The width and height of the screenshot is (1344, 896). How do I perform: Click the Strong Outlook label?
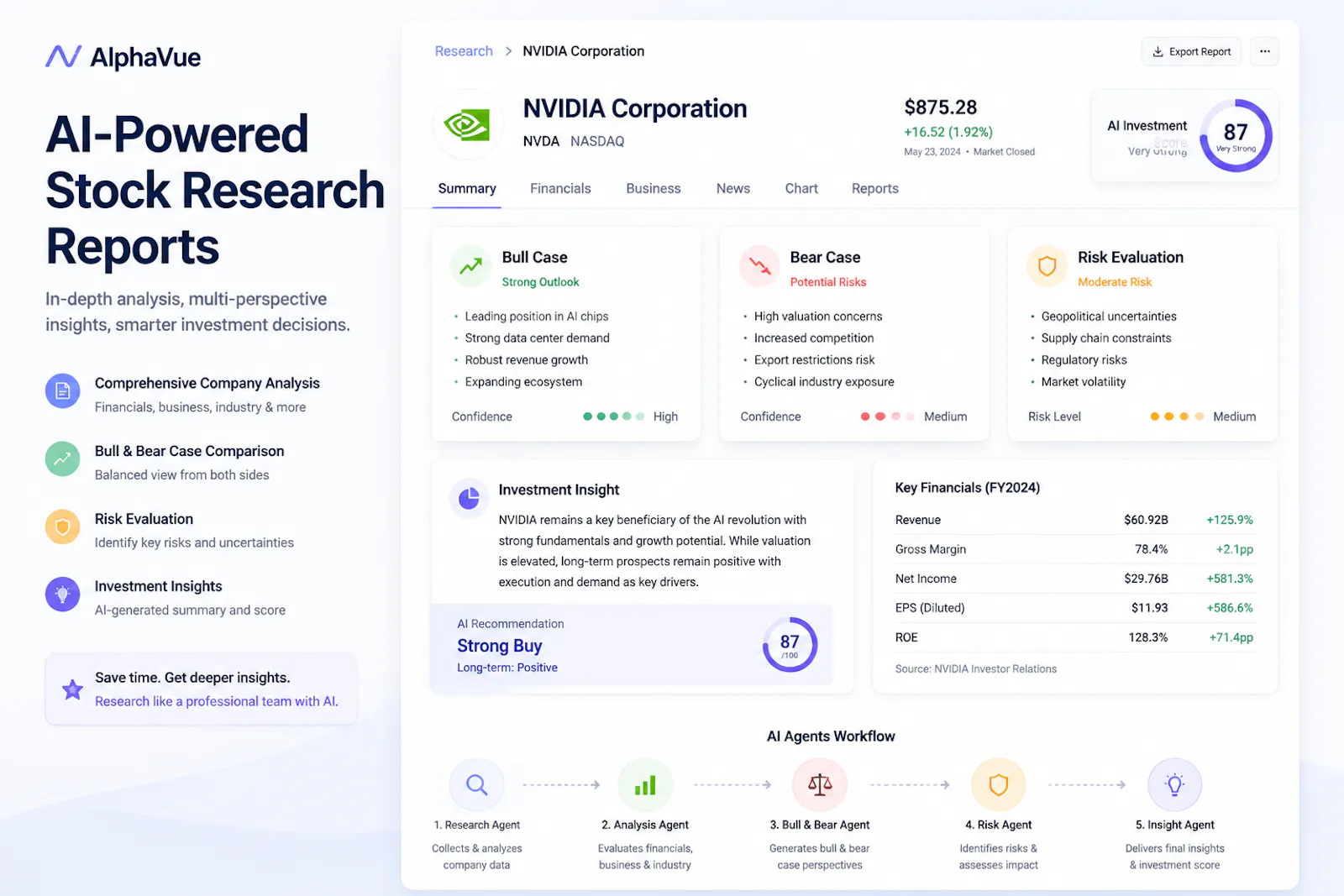(540, 282)
